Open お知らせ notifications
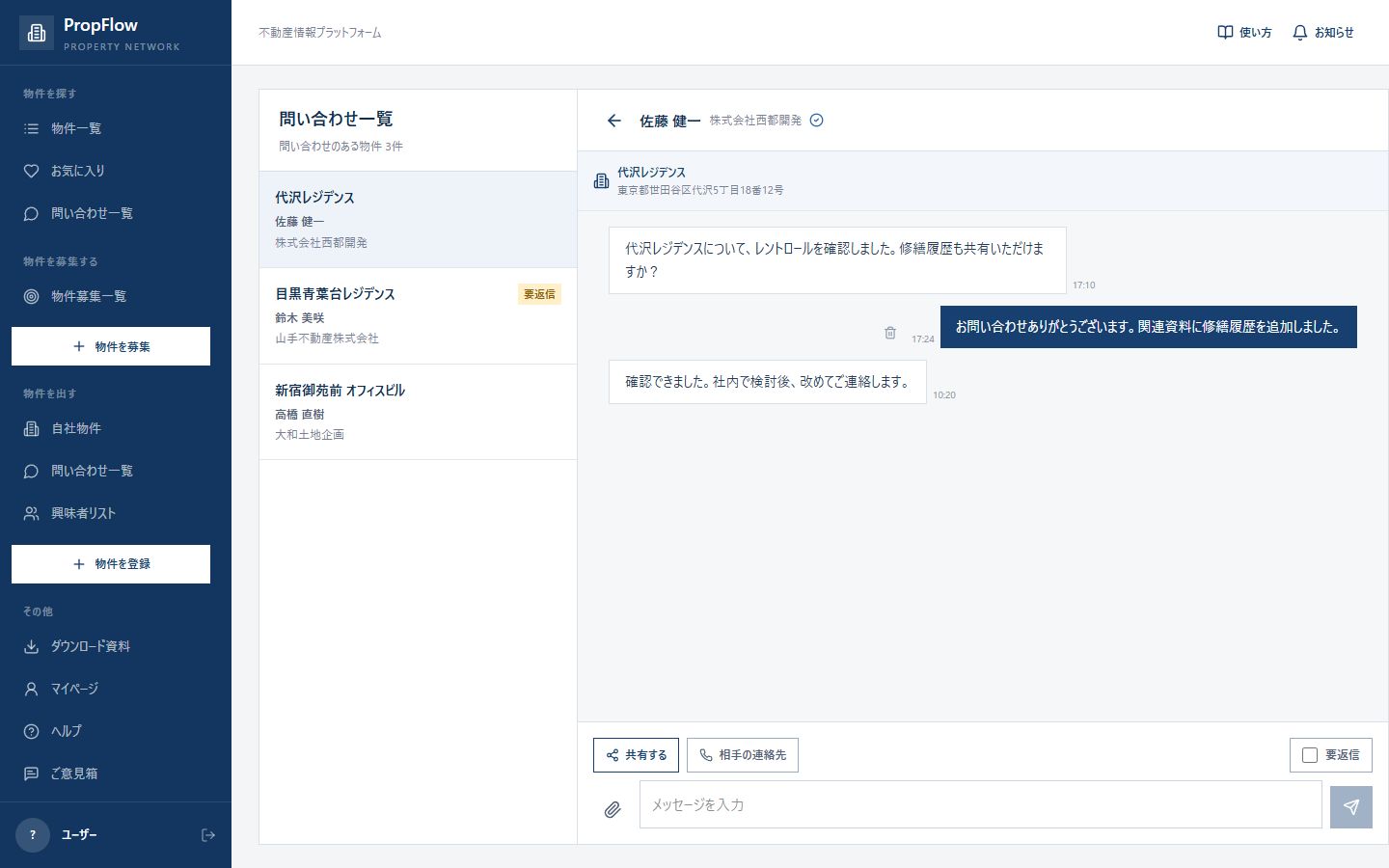The height and width of the screenshot is (868, 1389). coord(1323,33)
